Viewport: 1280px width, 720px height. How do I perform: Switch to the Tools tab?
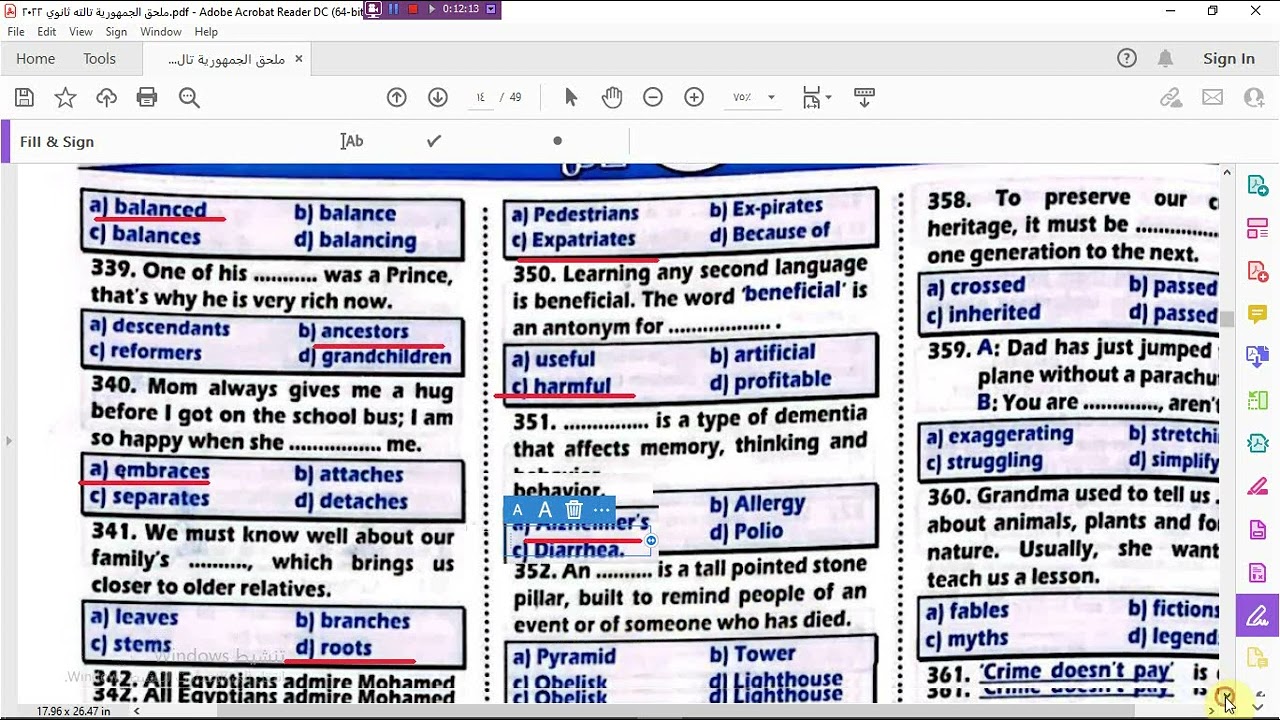pyautogui.click(x=99, y=59)
